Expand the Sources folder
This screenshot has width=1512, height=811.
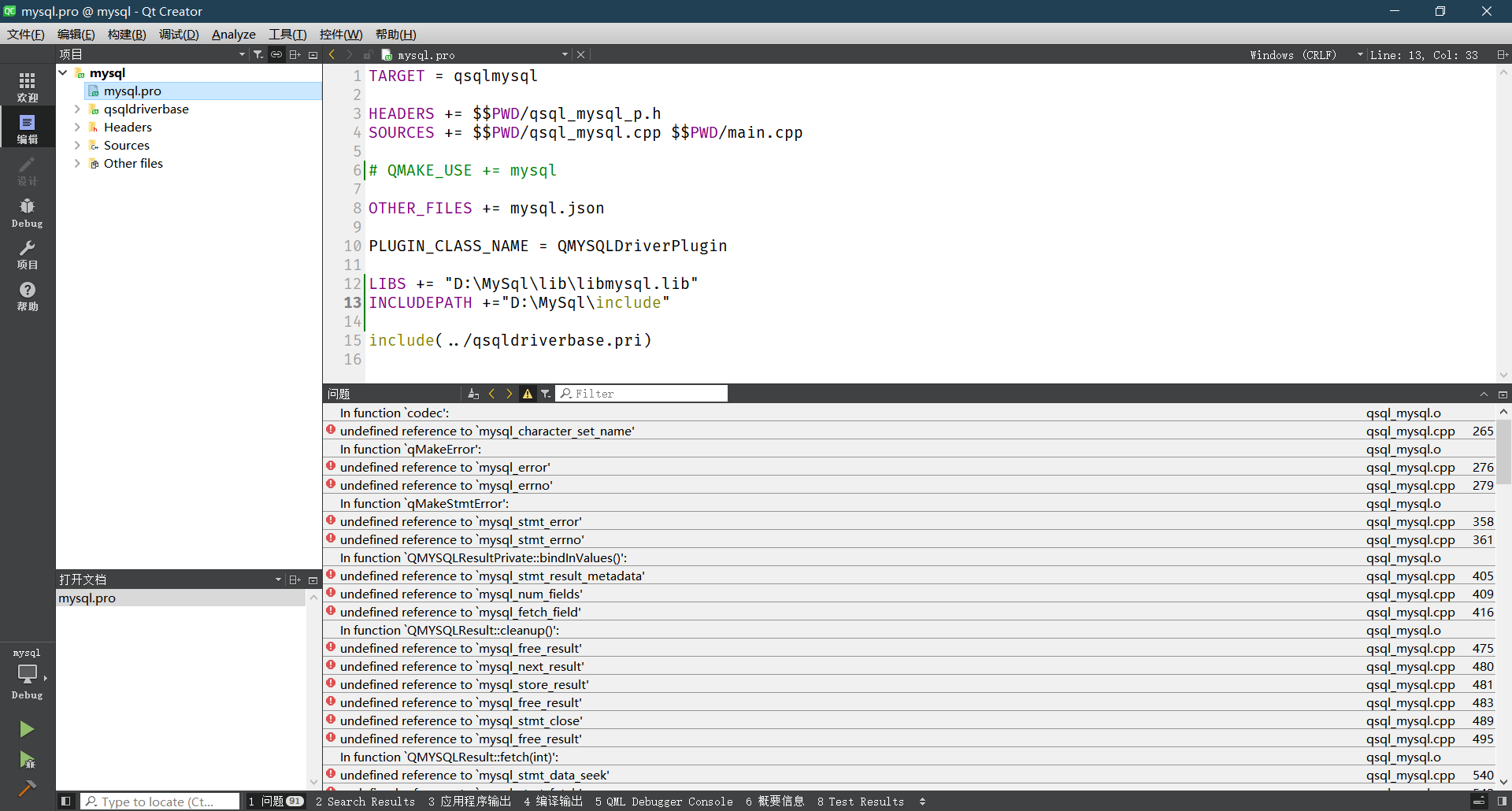pyautogui.click(x=77, y=145)
